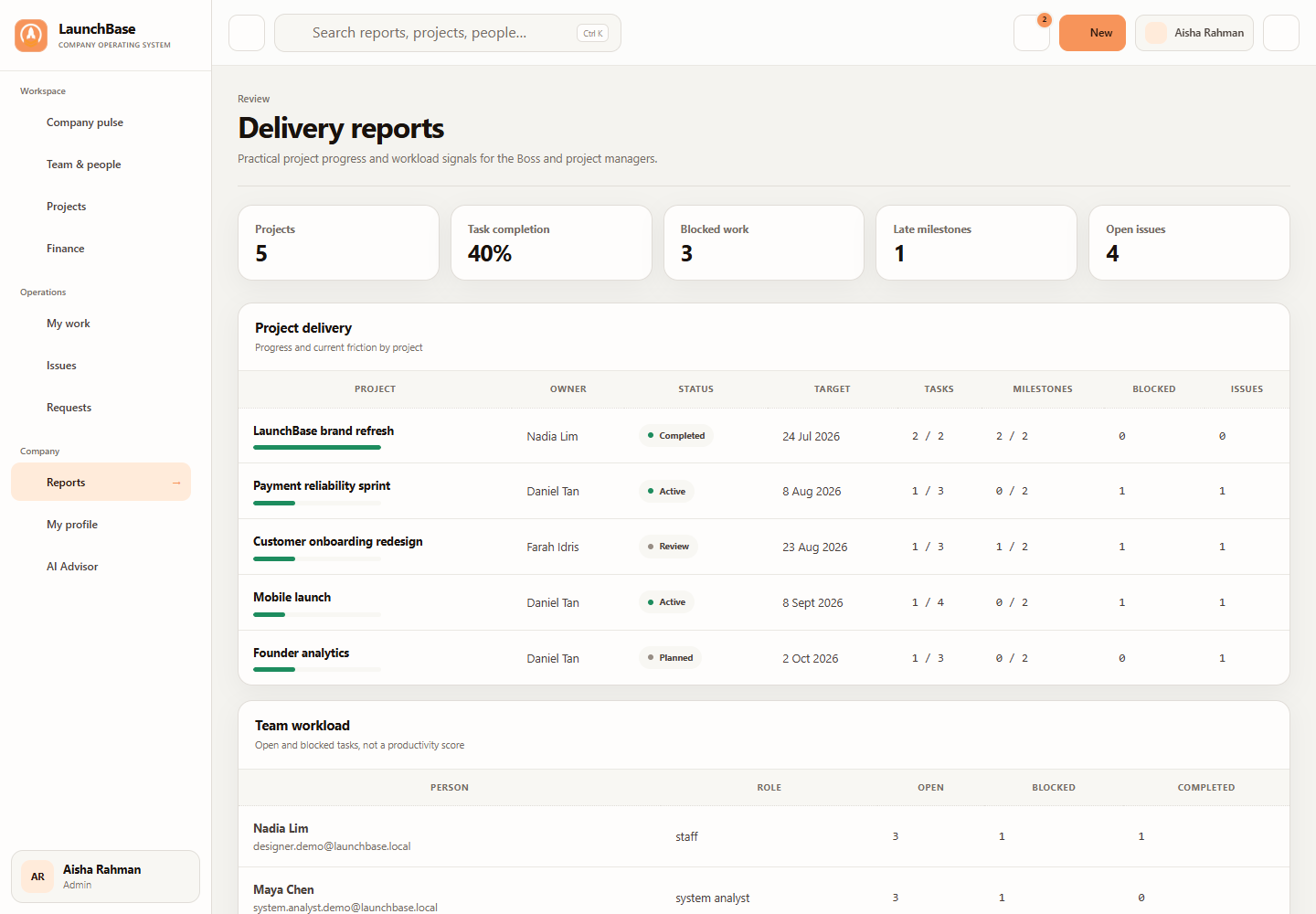Open the Payment reliability sprint project
The height and width of the screenshot is (914, 1316).
click(322, 485)
